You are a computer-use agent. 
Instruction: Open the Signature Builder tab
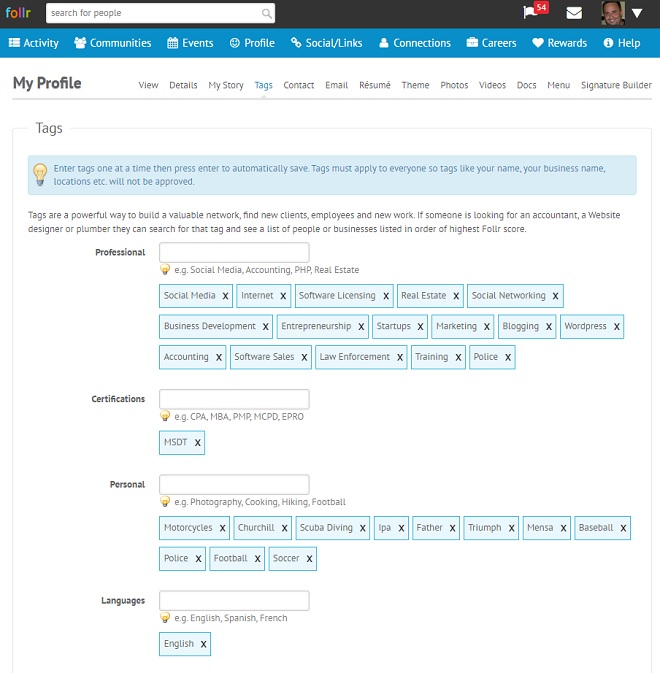(616, 85)
